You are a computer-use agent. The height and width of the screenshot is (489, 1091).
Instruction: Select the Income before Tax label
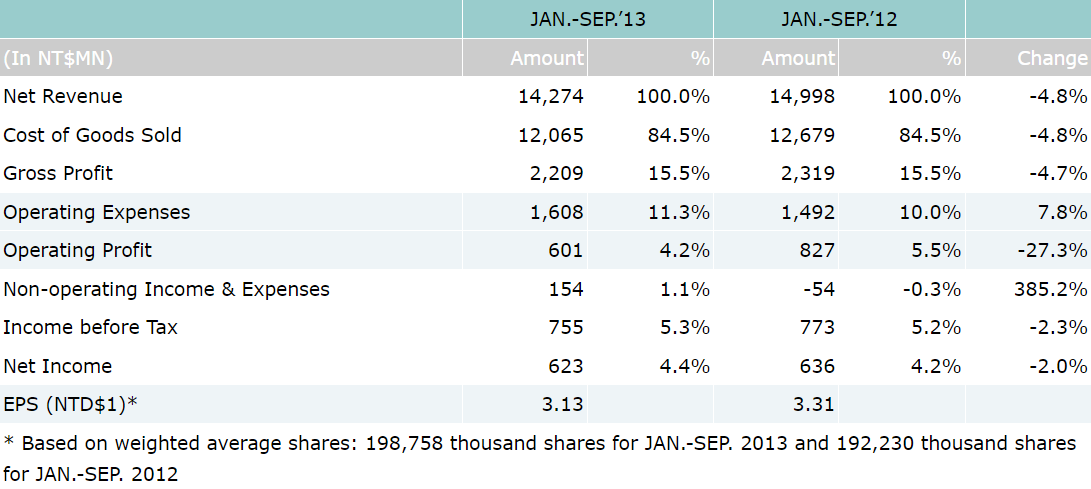pyautogui.click(x=91, y=327)
